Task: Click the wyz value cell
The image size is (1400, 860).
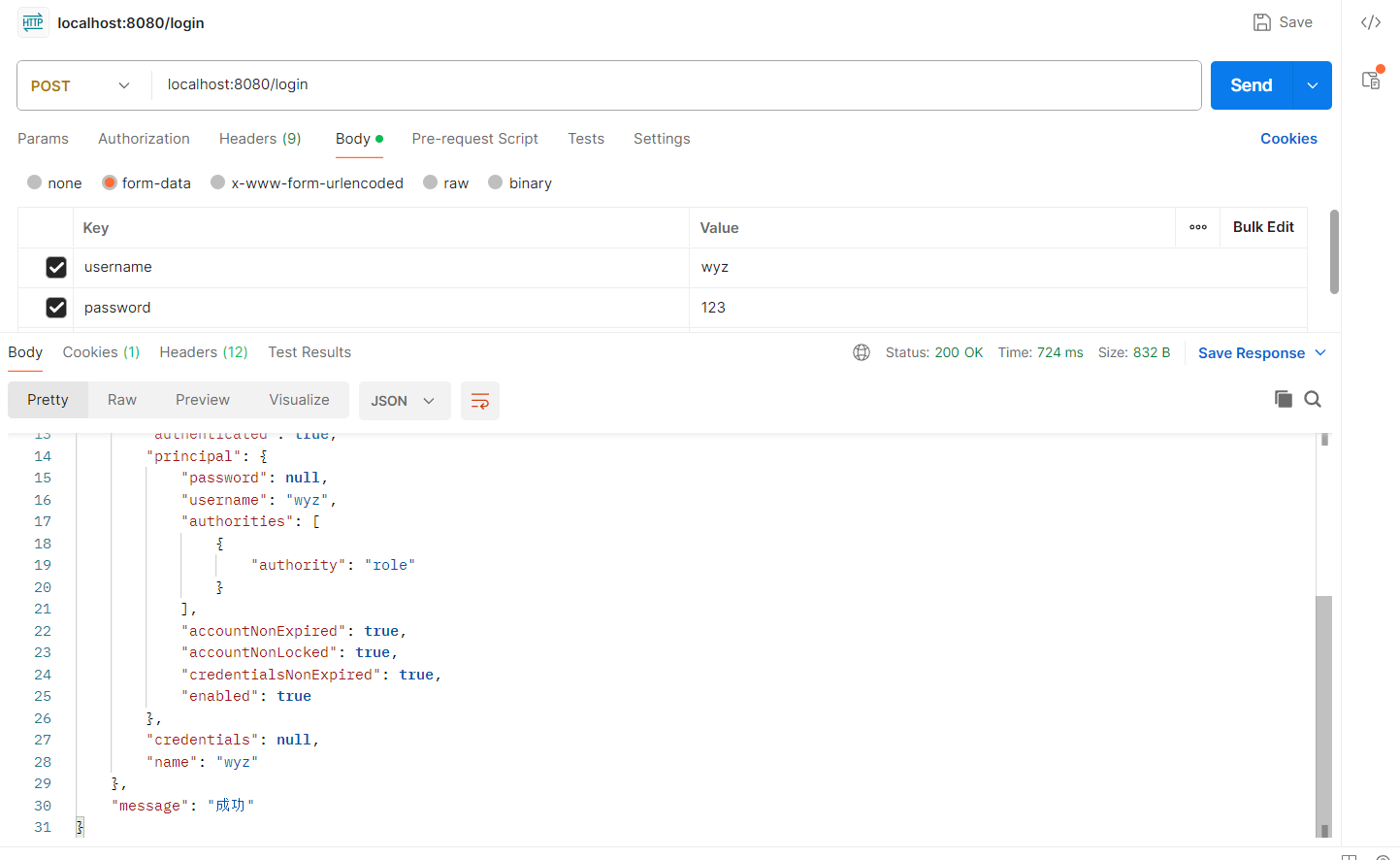Action: tap(998, 267)
